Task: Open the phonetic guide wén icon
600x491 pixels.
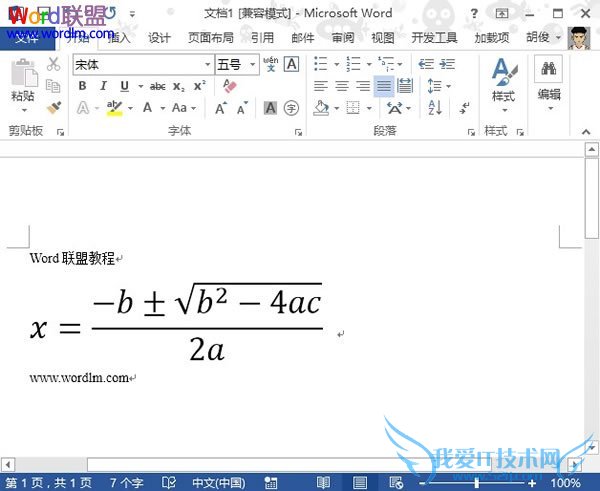Action: (271, 64)
